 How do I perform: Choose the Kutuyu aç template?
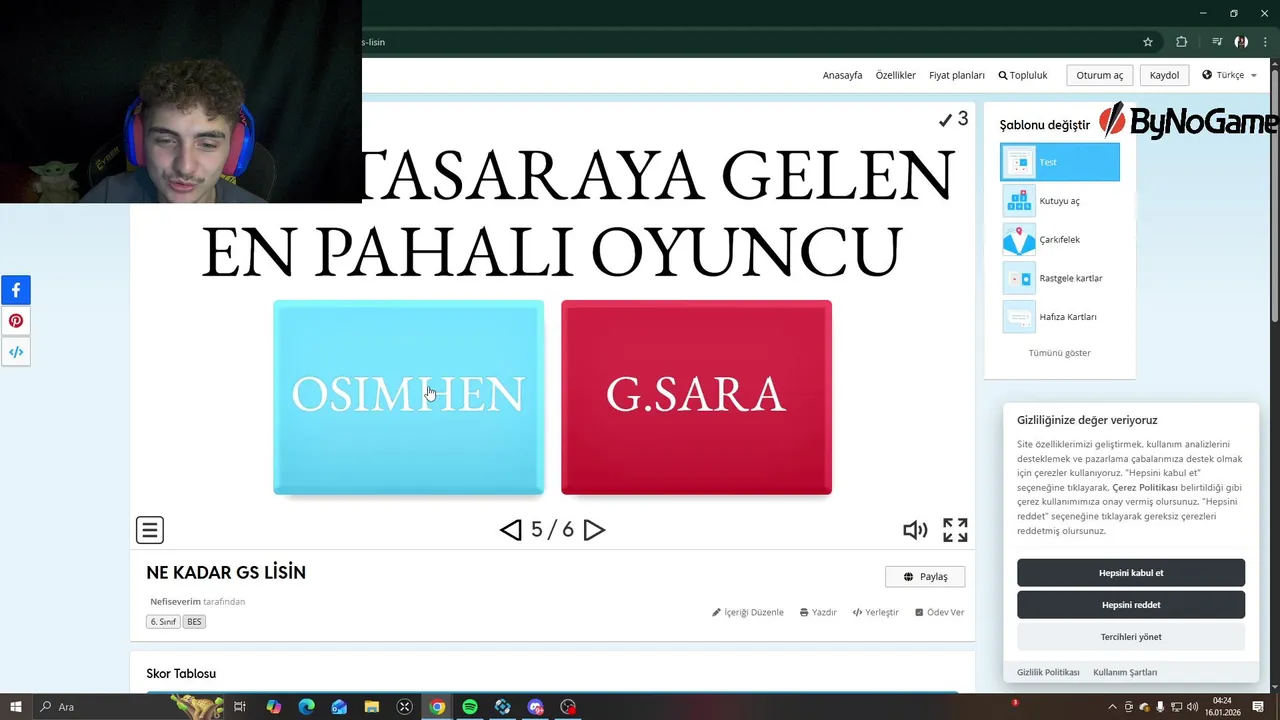[x=1060, y=201]
